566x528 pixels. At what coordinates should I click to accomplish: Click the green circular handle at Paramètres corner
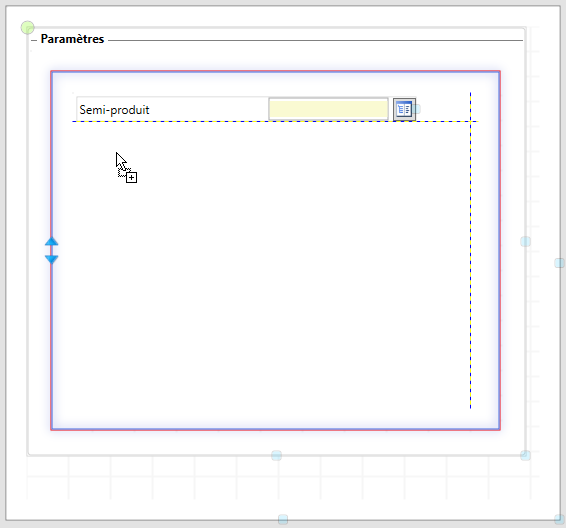coord(27,27)
